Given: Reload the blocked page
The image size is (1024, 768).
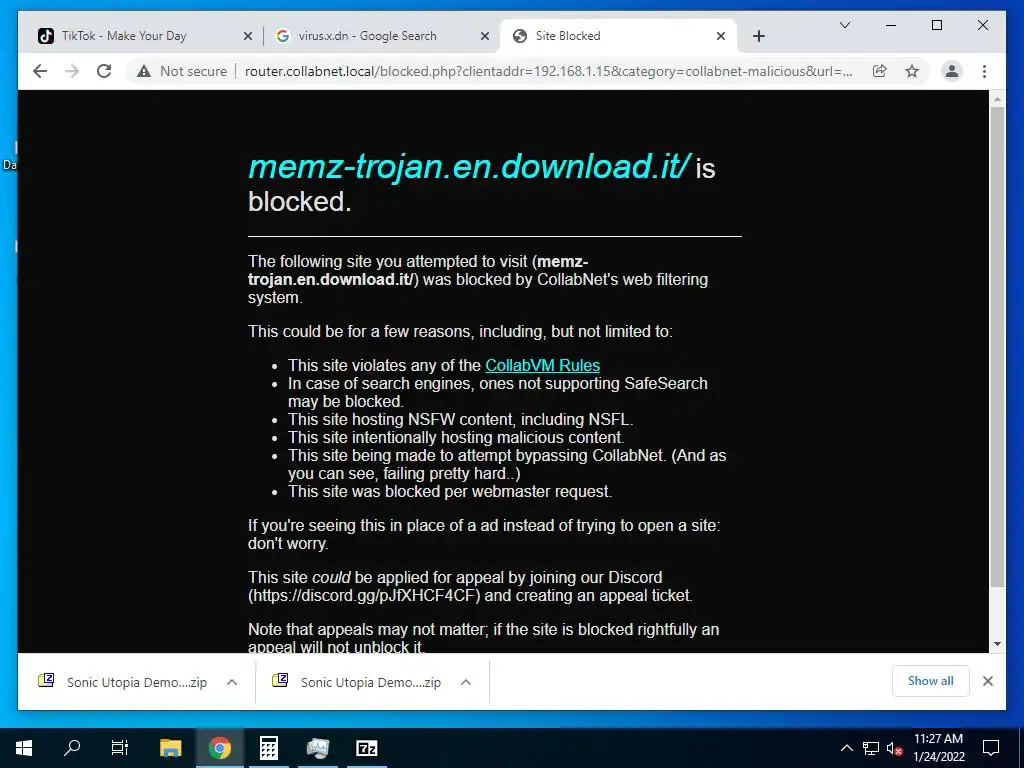Looking at the screenshot, I should [x=104, y=71].
